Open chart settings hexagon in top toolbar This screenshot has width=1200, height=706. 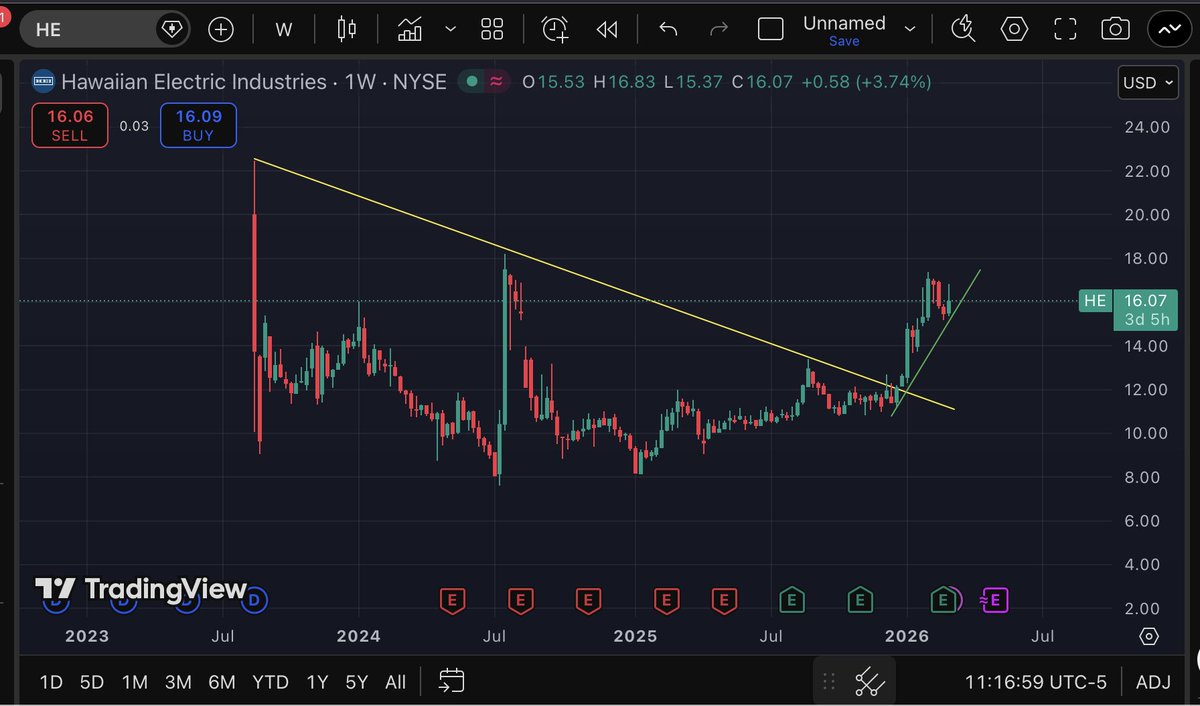tap(1015, 29)
